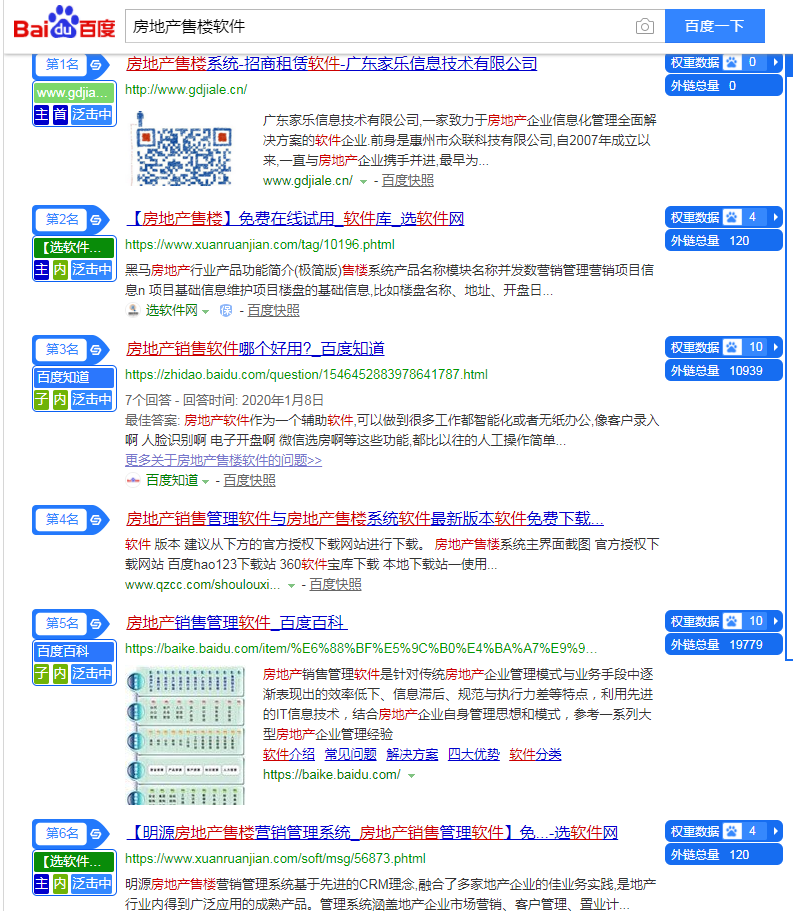Image resolution: width=793 pixels, height=911 pixels.
Task: Click the 保 verified shield icon
Action: 225,311
